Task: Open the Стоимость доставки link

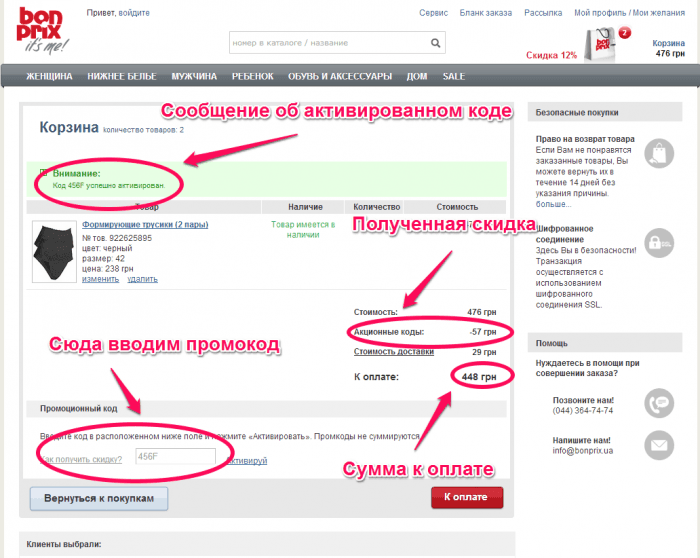Action: pyautogui.click(x=394, y=352)
